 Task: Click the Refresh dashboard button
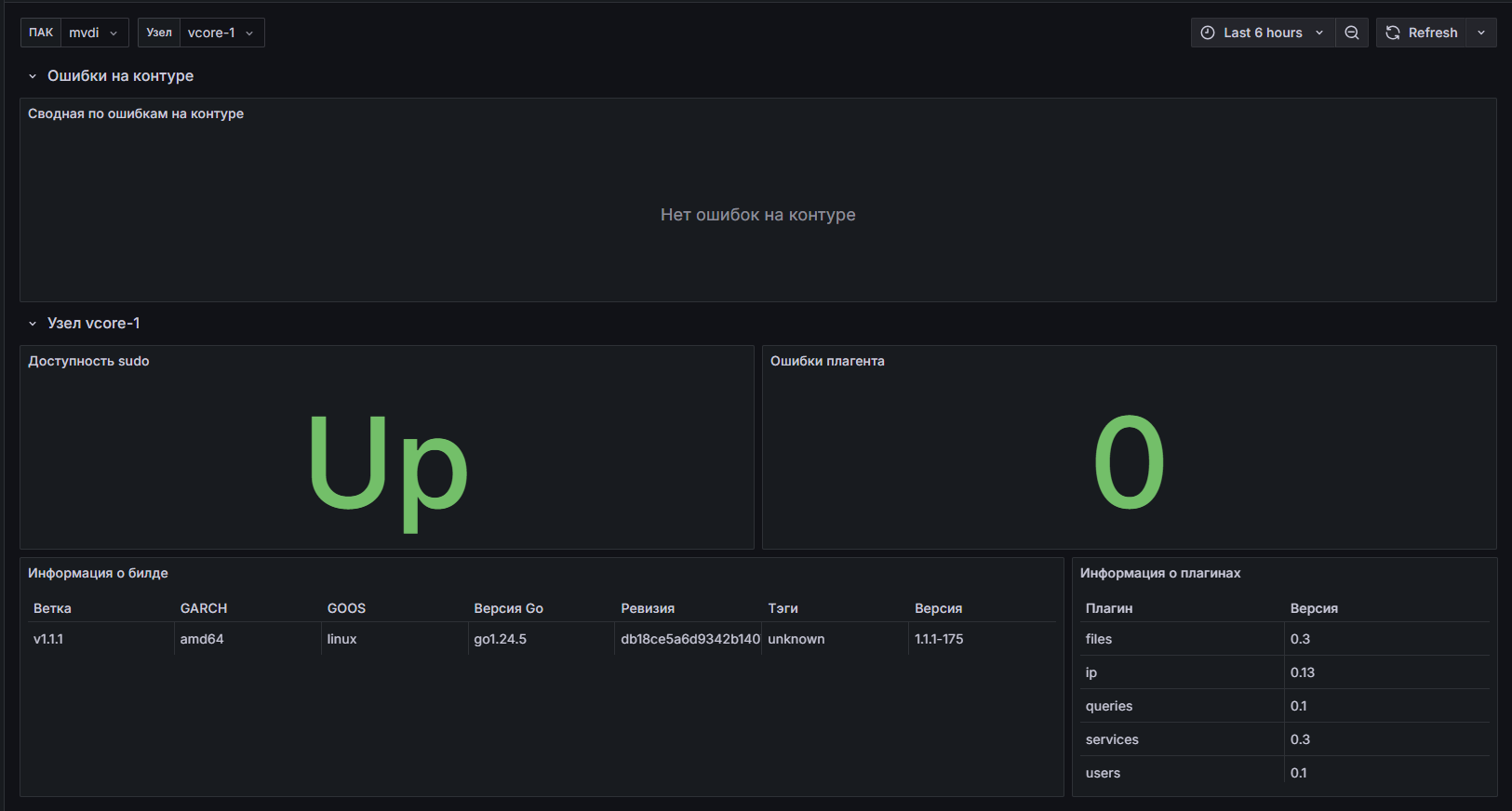1422,33
